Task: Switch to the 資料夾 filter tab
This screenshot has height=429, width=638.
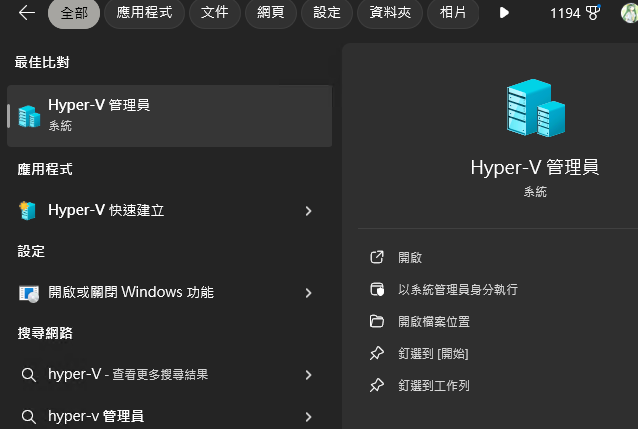Action: pos(390,13)
